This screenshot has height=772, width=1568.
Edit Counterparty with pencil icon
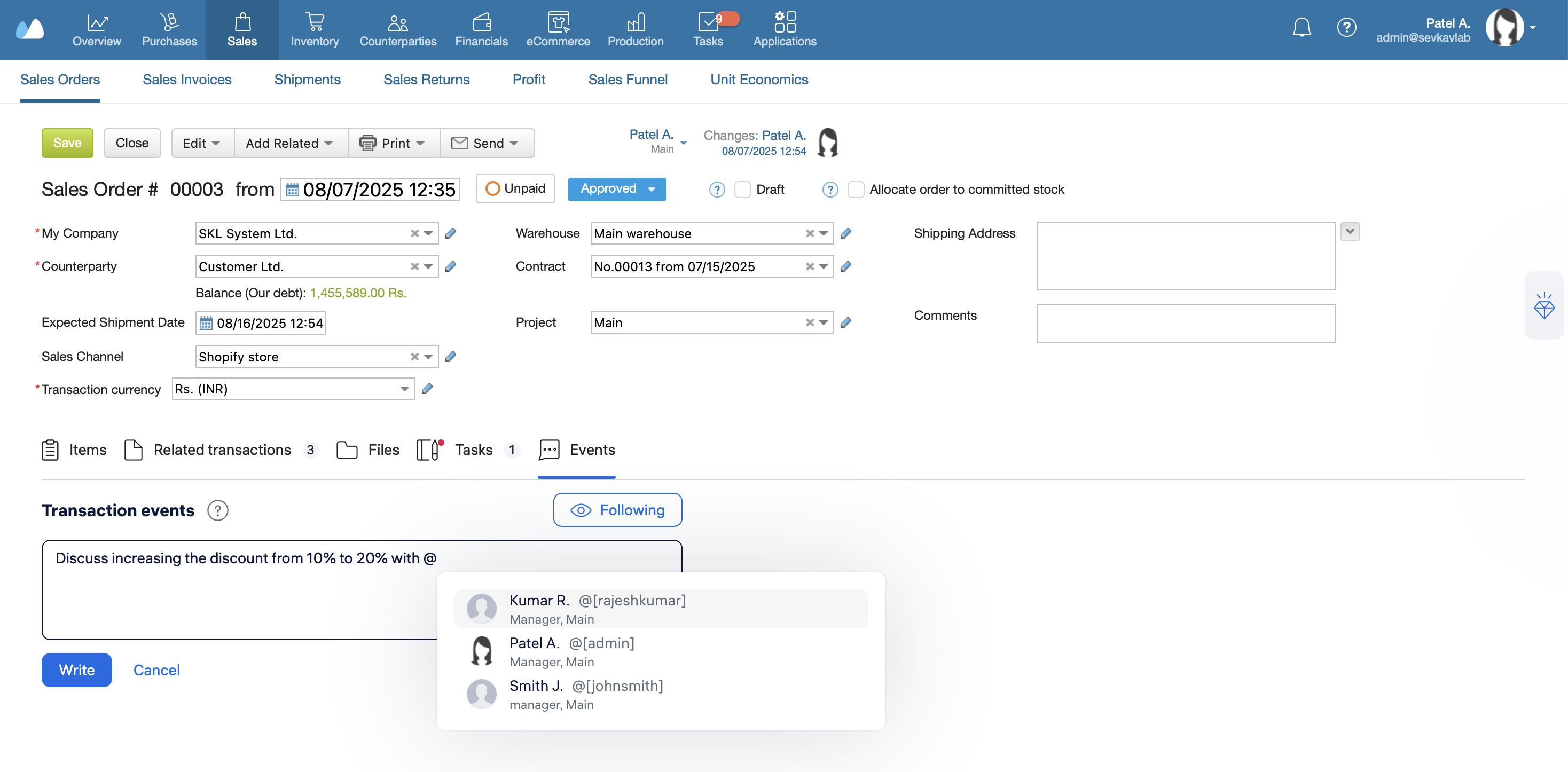[450, 266]
